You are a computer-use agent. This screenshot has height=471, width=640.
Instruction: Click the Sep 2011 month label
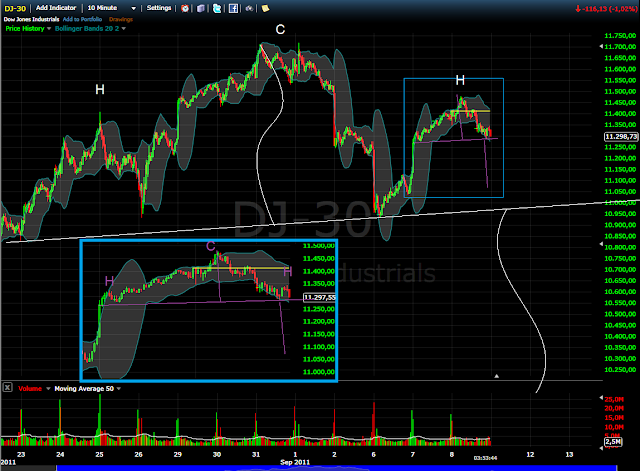tap(295, 462)
